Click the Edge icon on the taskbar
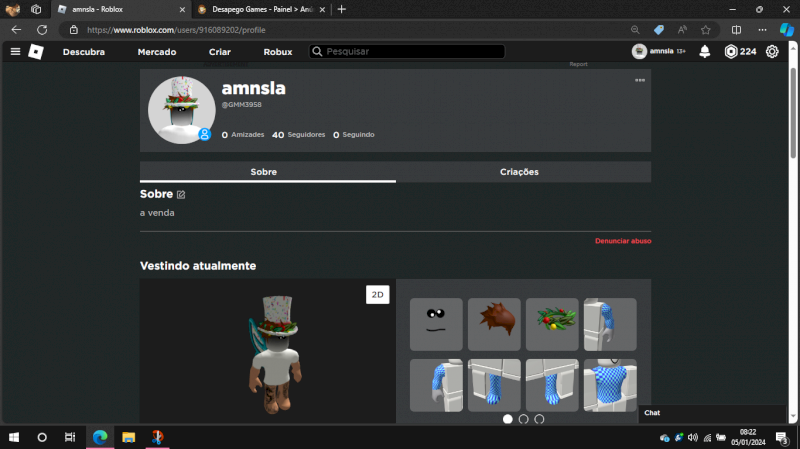The image size is (800, 449). point(100,437)
